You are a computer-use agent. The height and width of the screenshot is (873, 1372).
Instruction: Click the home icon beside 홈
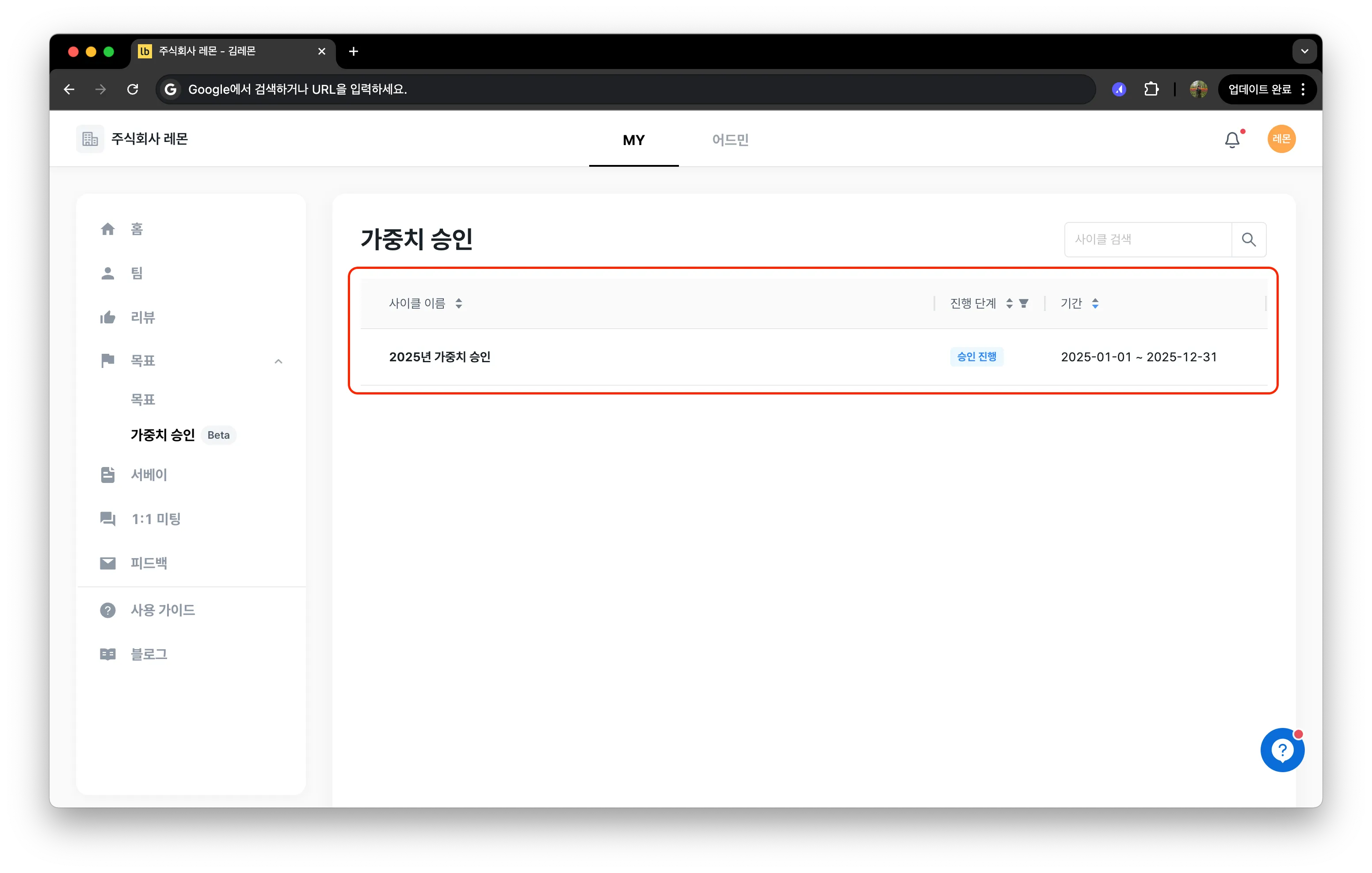click(x=108, y=229)
